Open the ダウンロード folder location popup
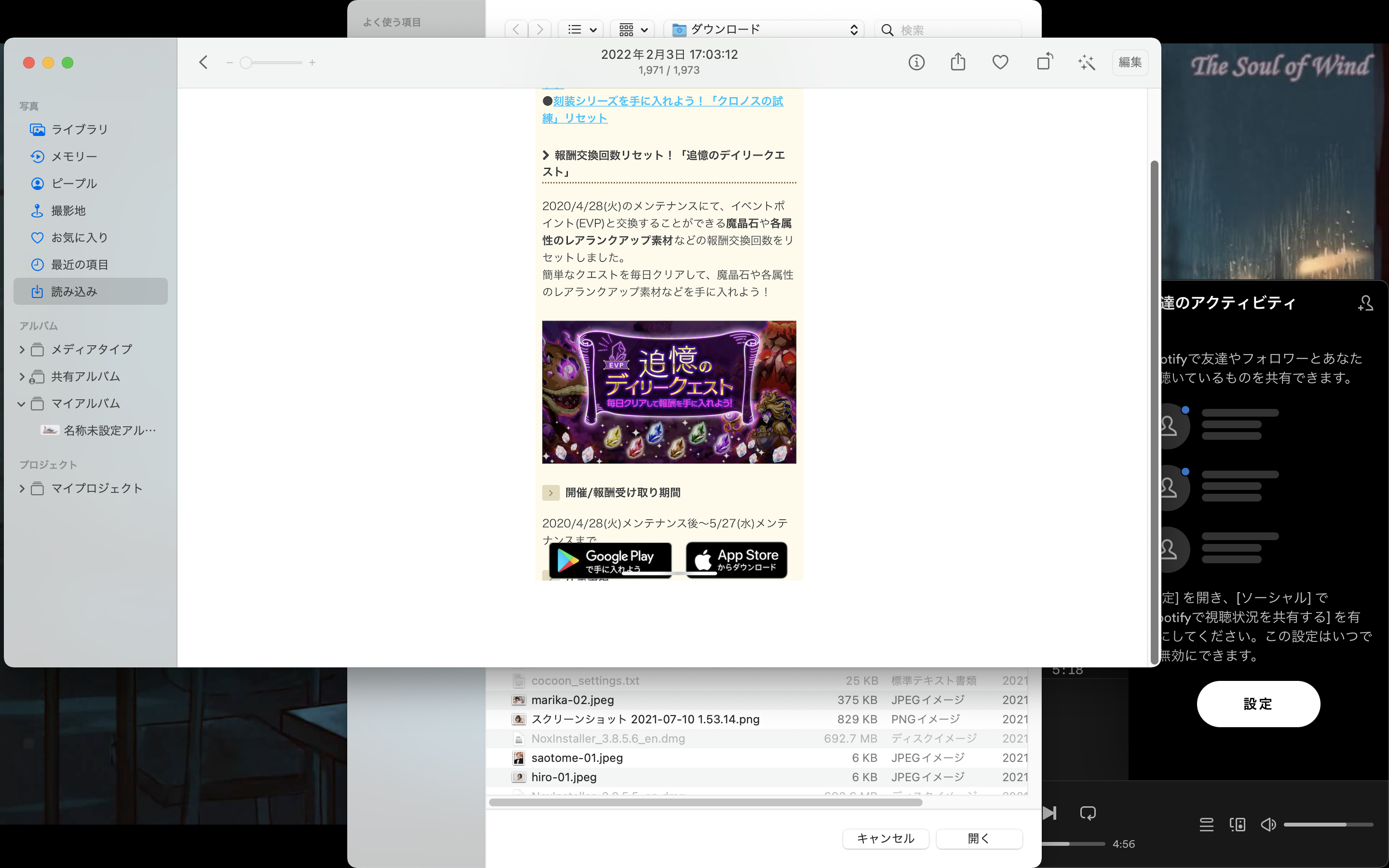 764,29
